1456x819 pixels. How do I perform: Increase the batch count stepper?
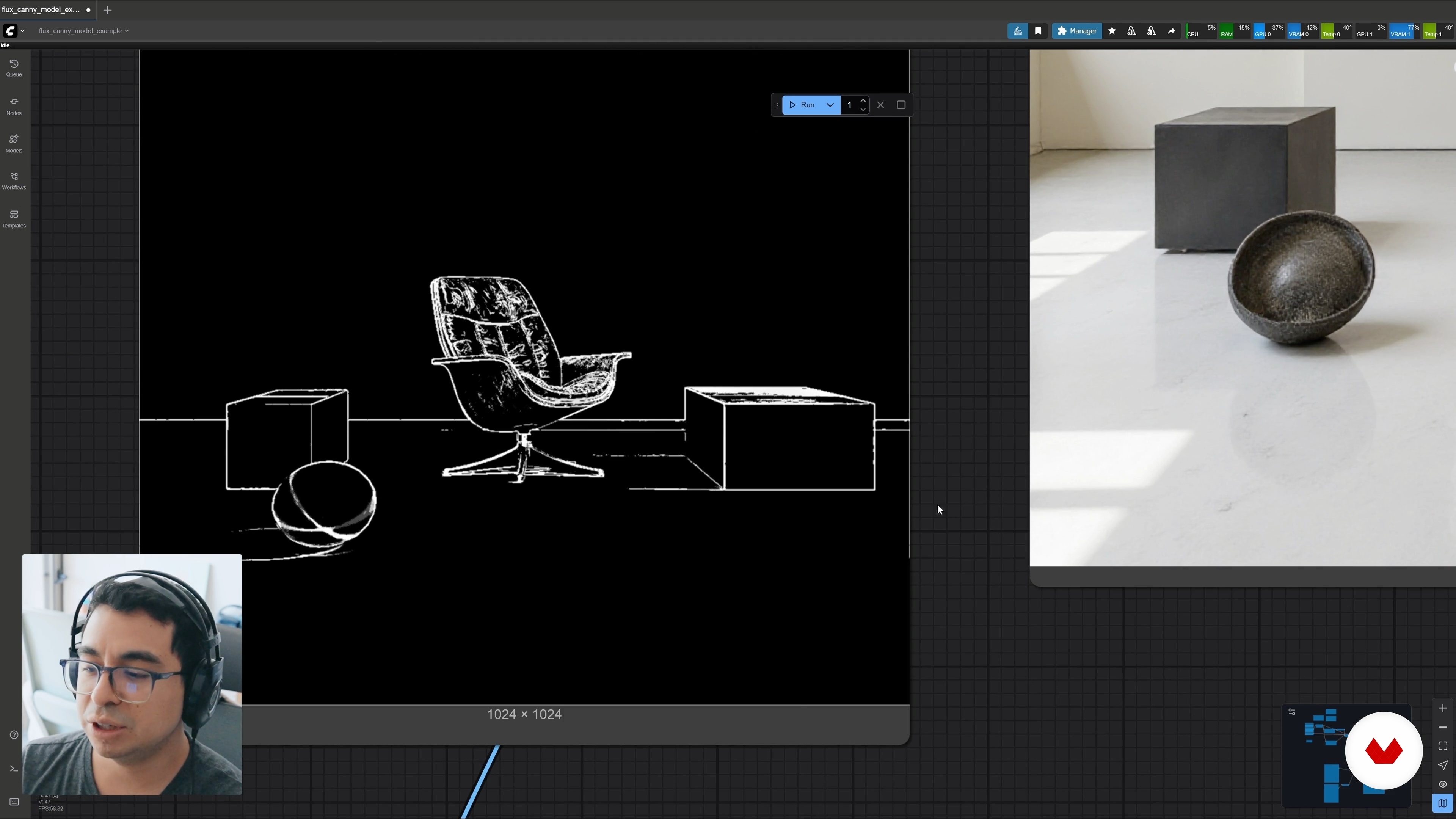tap(863, 100)
